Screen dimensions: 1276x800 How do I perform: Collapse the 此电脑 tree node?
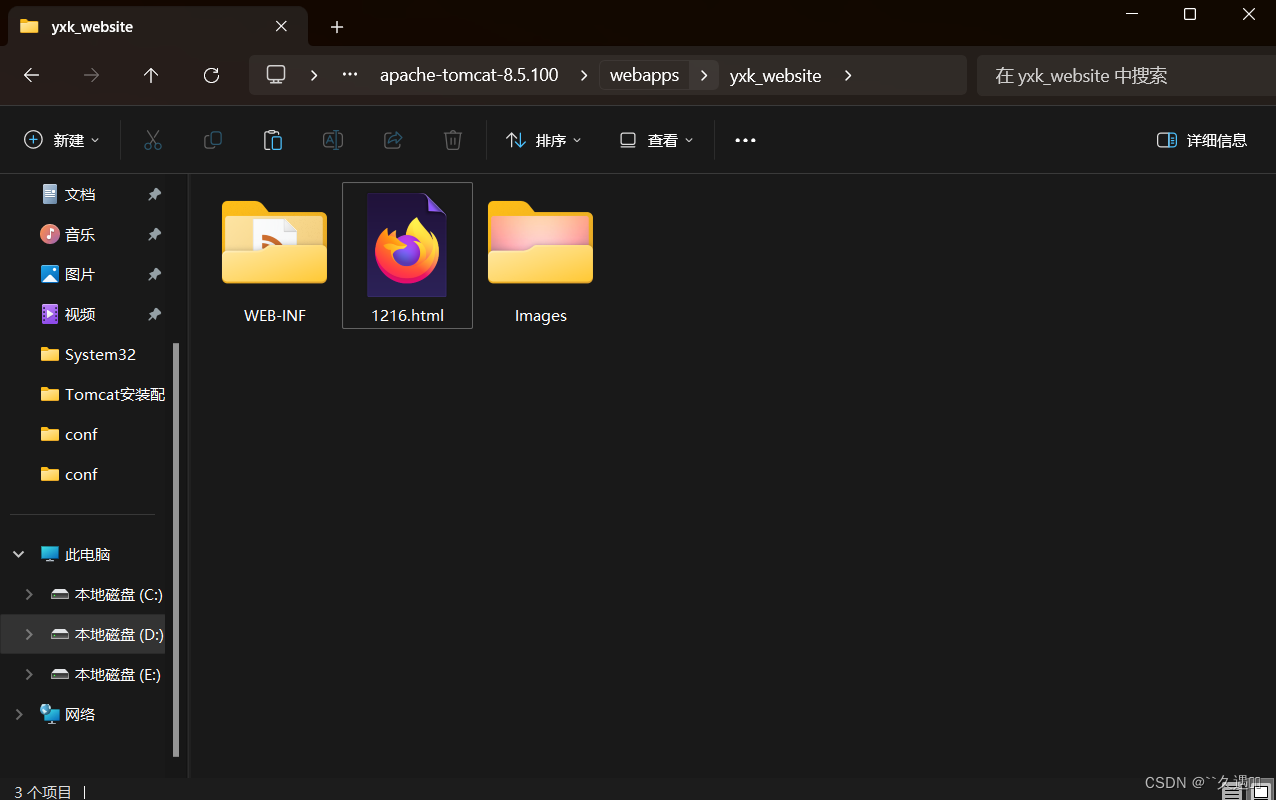pyautogui.click(x=19, y=554)
